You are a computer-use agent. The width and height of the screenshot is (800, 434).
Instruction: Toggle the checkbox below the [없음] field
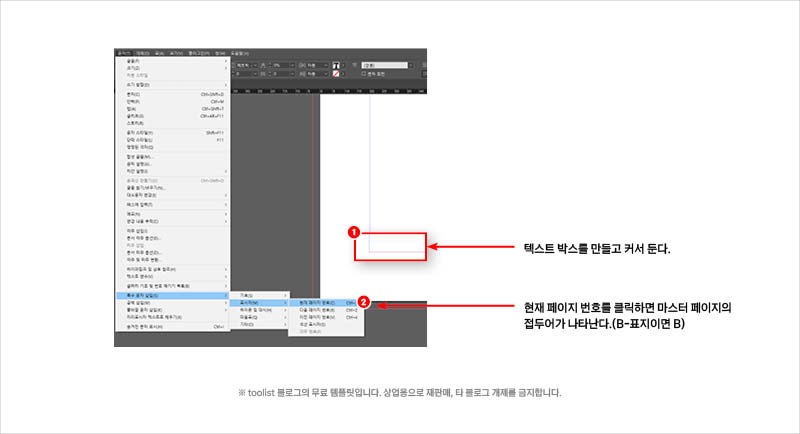click(364, 74)
